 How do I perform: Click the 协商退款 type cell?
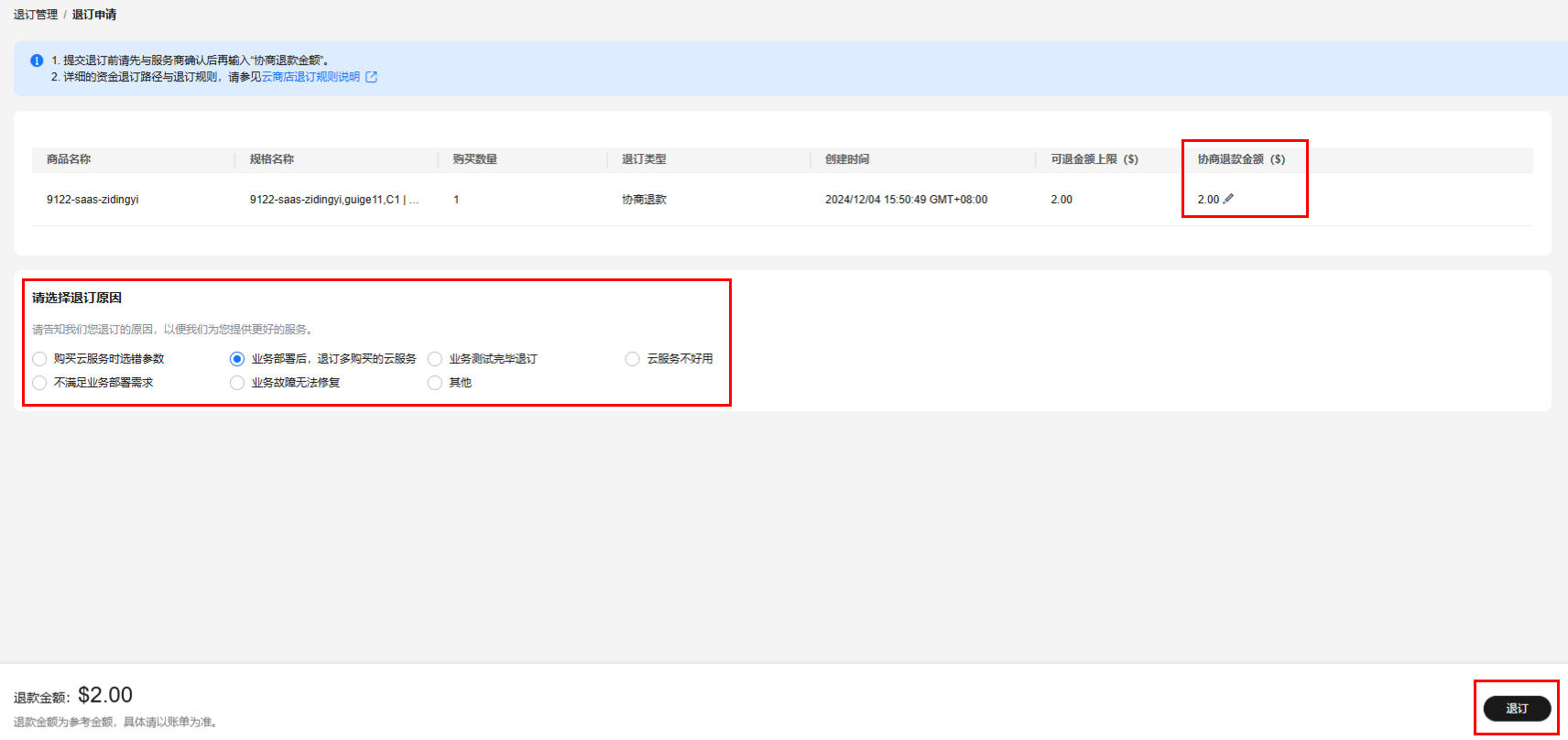(644, 200)
